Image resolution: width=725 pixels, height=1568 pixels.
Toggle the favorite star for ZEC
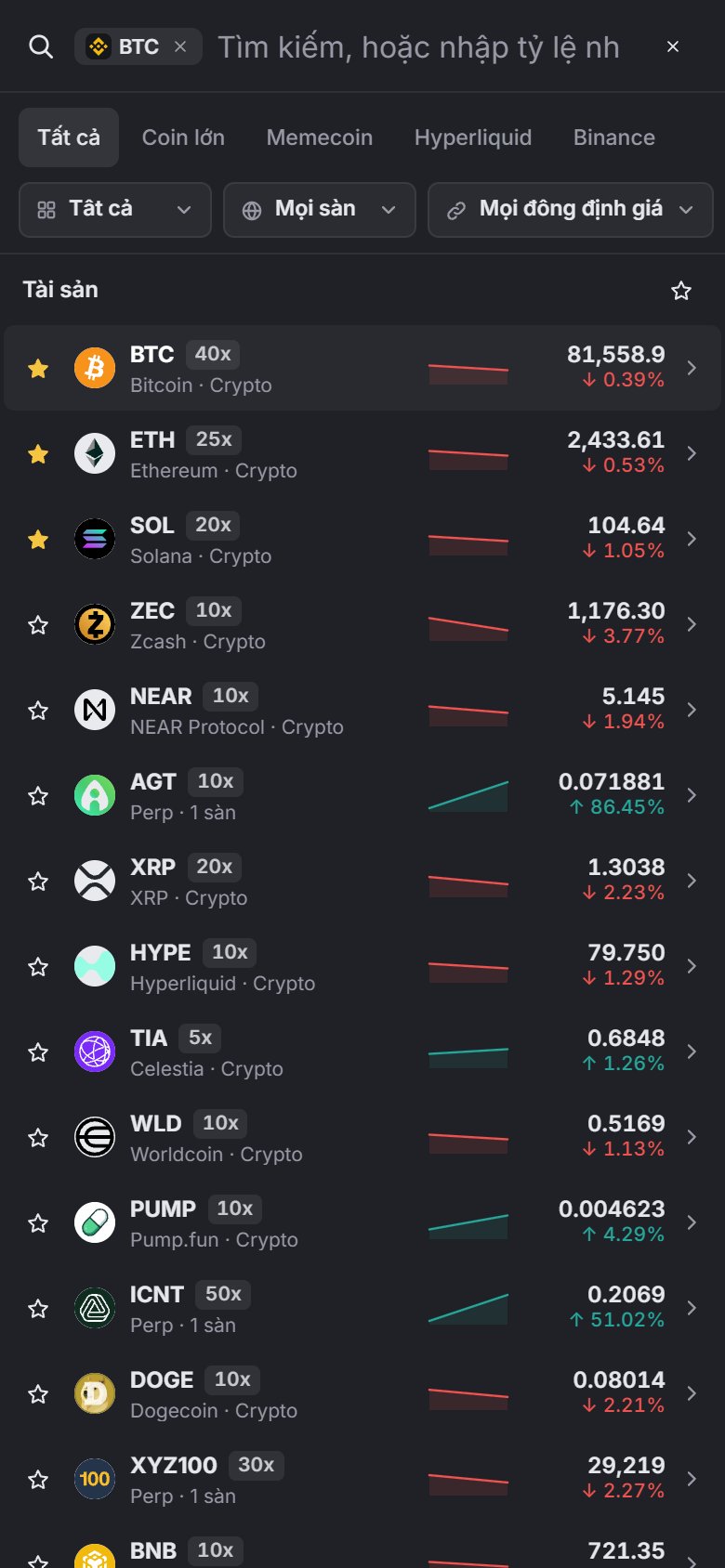pos(38,625)
